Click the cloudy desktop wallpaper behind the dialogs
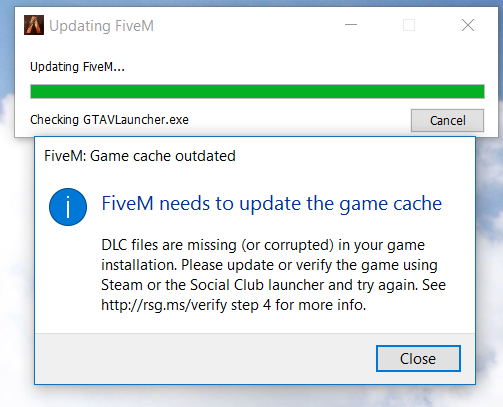The height and width of the screenshot is (407, 503). pyautogui.click(x=489, y=267)
